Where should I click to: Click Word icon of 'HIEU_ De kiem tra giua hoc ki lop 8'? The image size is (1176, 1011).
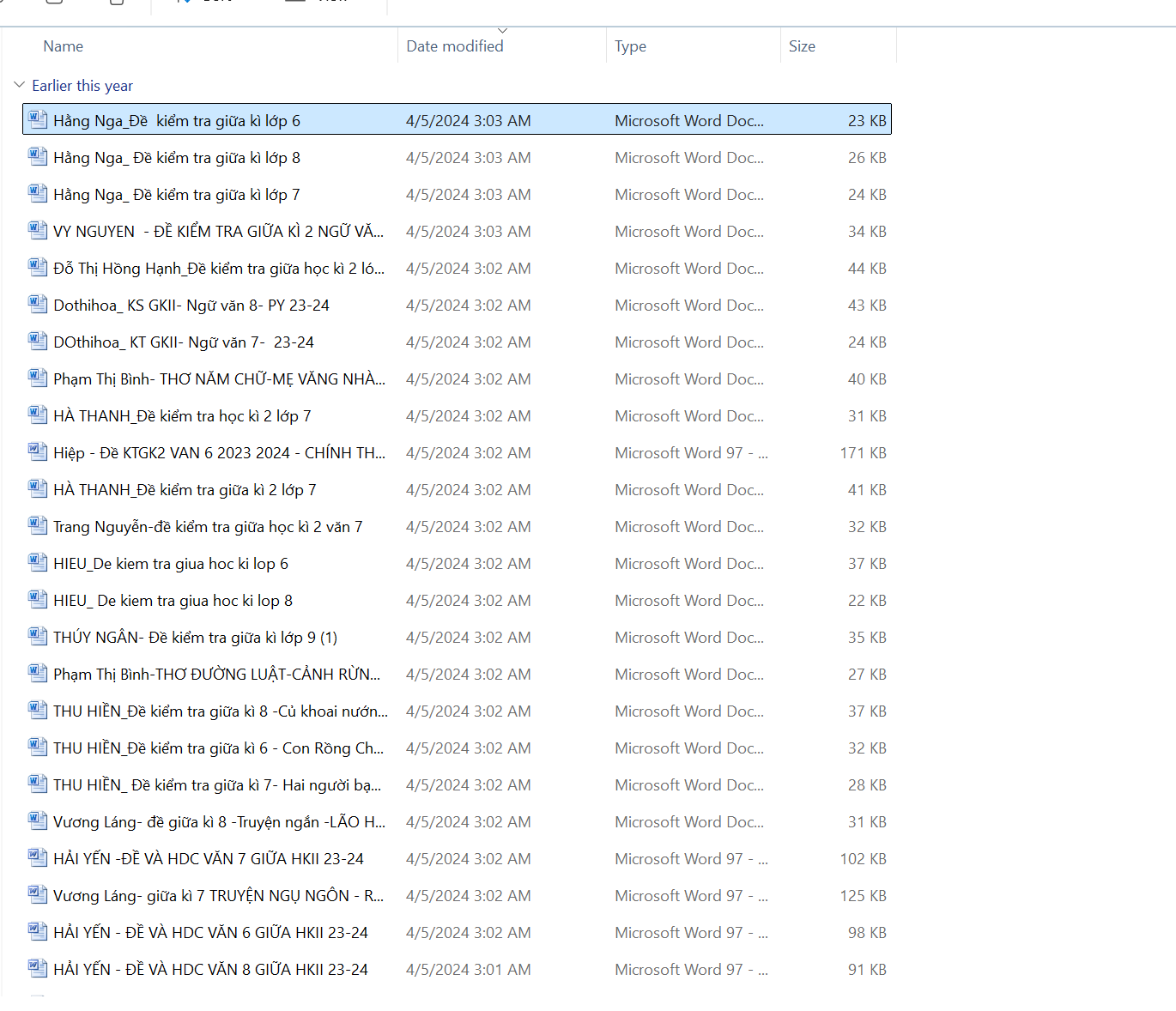click(x=38, y=599)
